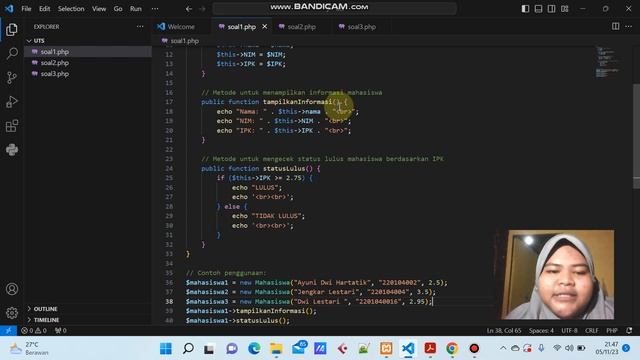Open the View menu
This screenshot has width=640, height=360.
(x=99, y=9)
